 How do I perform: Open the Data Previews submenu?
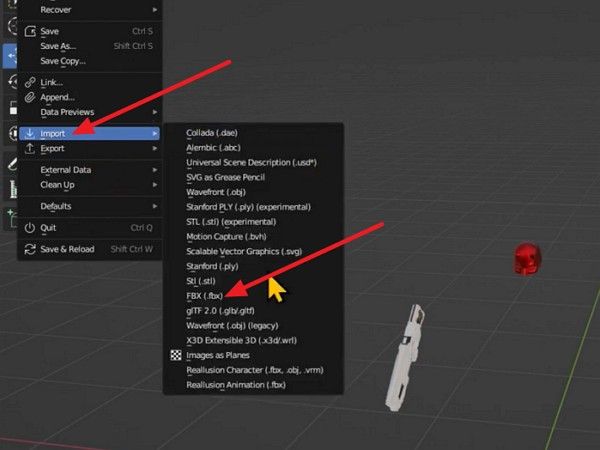(90, 112)
